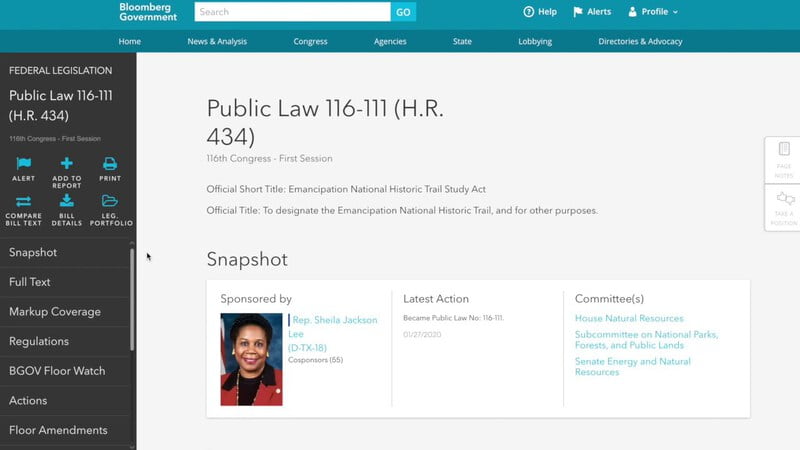Open Directories & Advocacy menu
This screenshot has width=800, height=450.
640,41
